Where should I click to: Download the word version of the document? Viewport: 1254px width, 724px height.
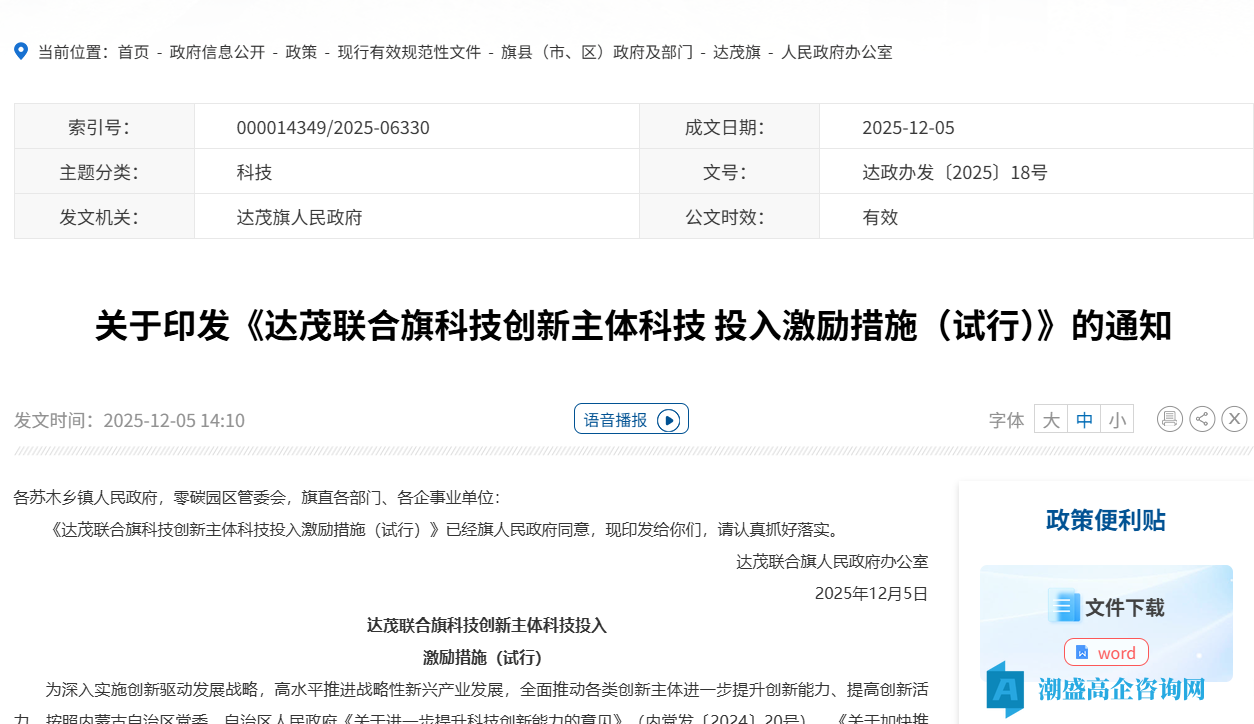click(x=1106, y=652)
